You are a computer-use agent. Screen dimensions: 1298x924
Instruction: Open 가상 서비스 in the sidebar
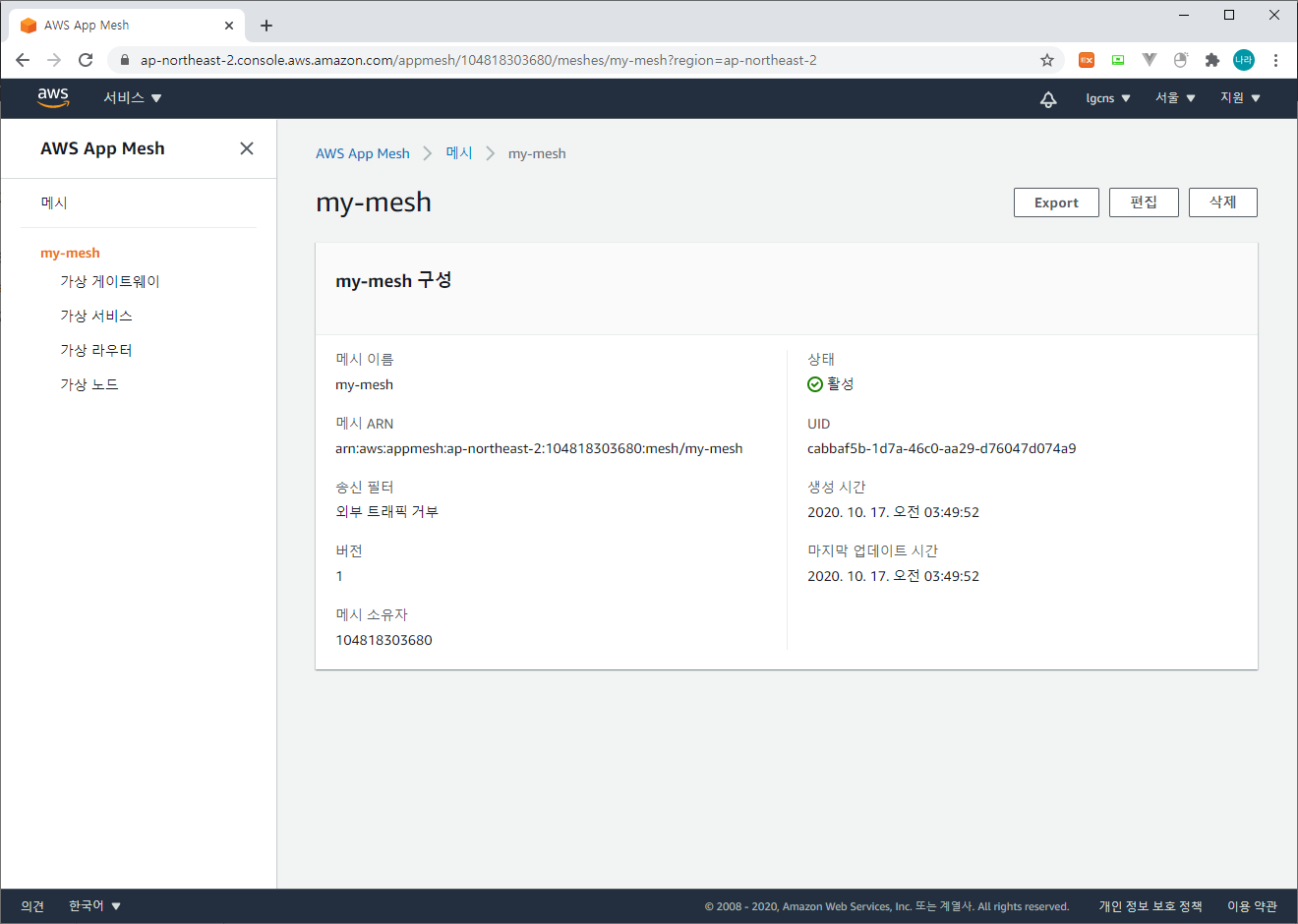[96, 316]
